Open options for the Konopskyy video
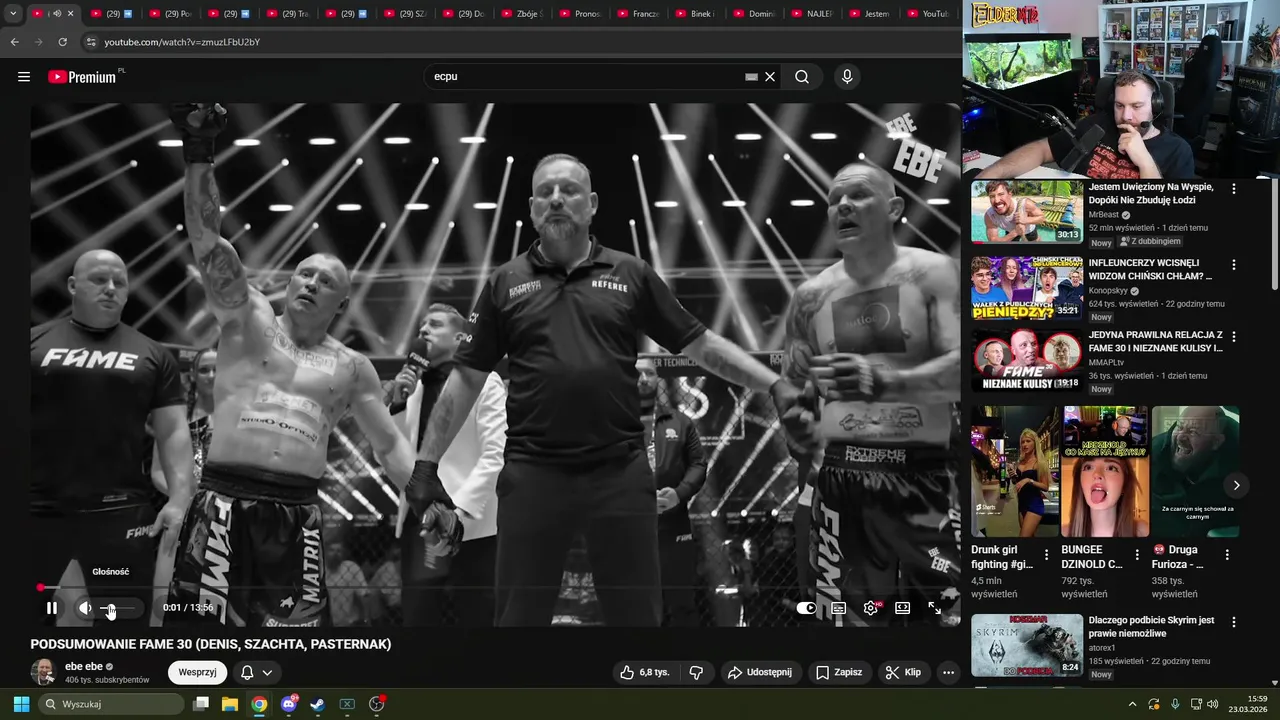 [x=1234, y=265]
